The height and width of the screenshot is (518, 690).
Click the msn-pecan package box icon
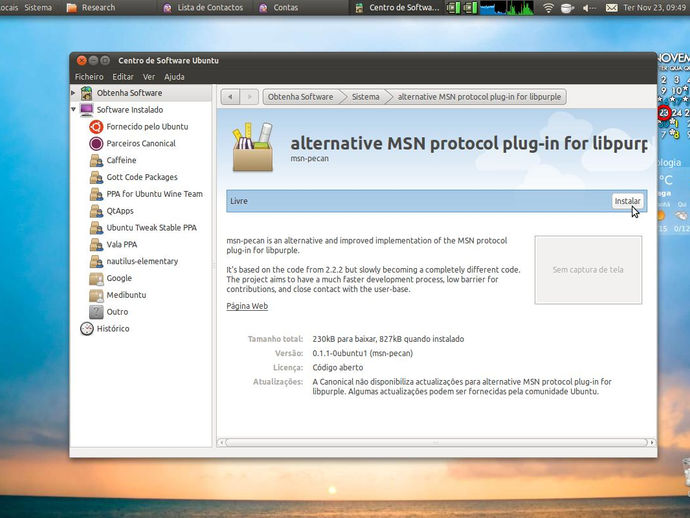[253, 147]
